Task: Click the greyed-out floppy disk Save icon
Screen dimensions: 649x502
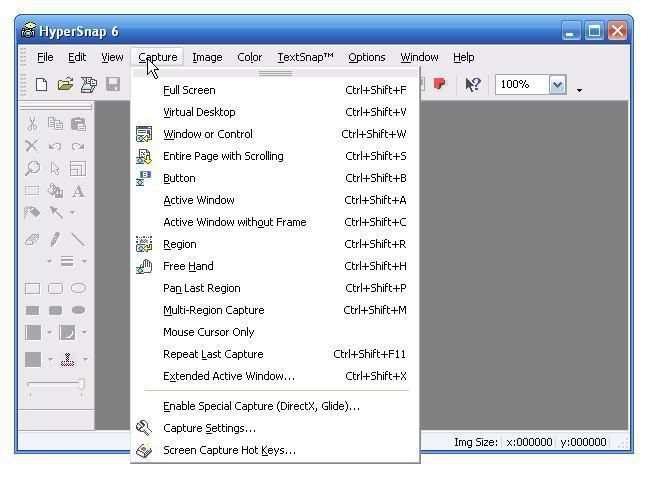Action: coord(113,84)
